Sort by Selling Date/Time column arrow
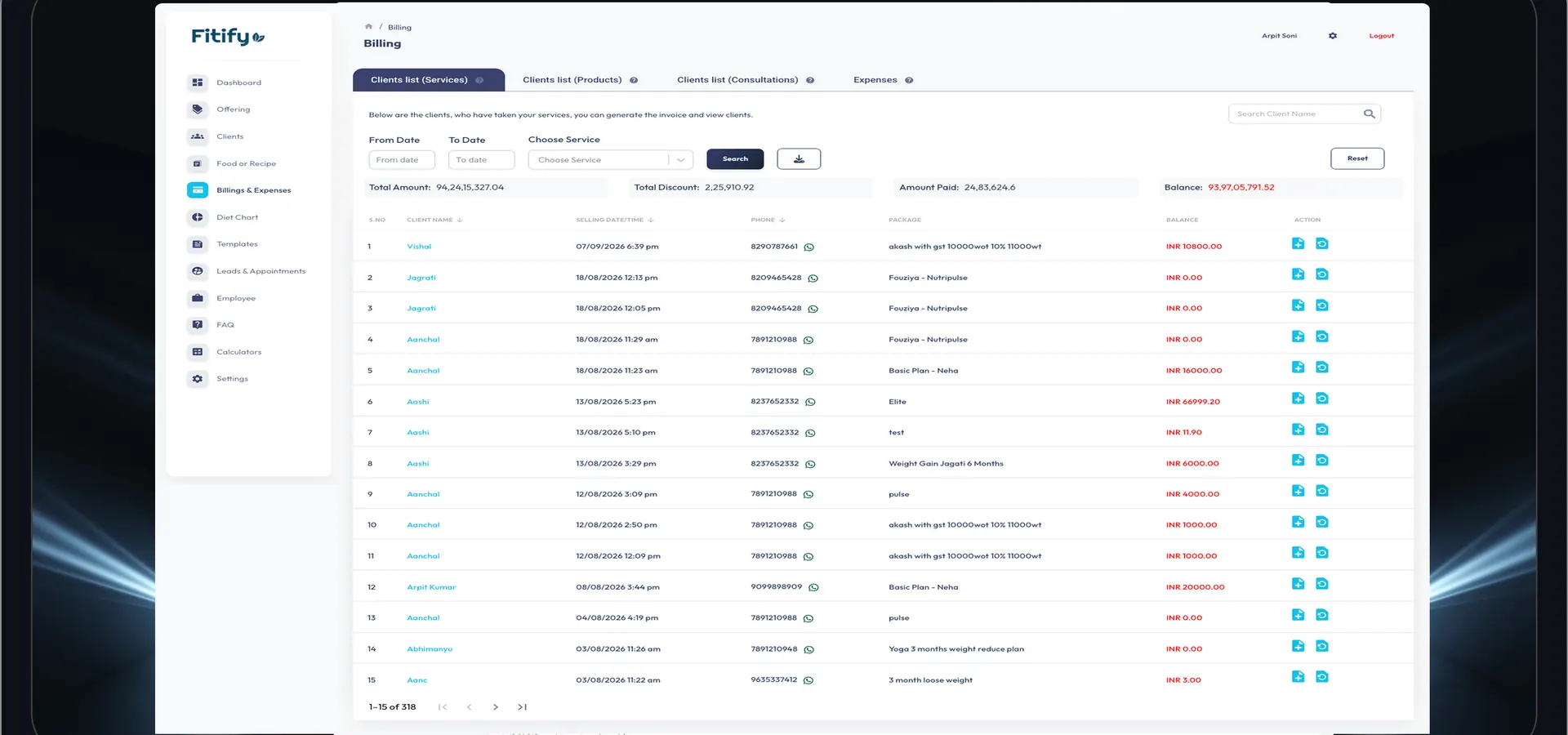Screen dimensions: 1568x735 (651, 220)
